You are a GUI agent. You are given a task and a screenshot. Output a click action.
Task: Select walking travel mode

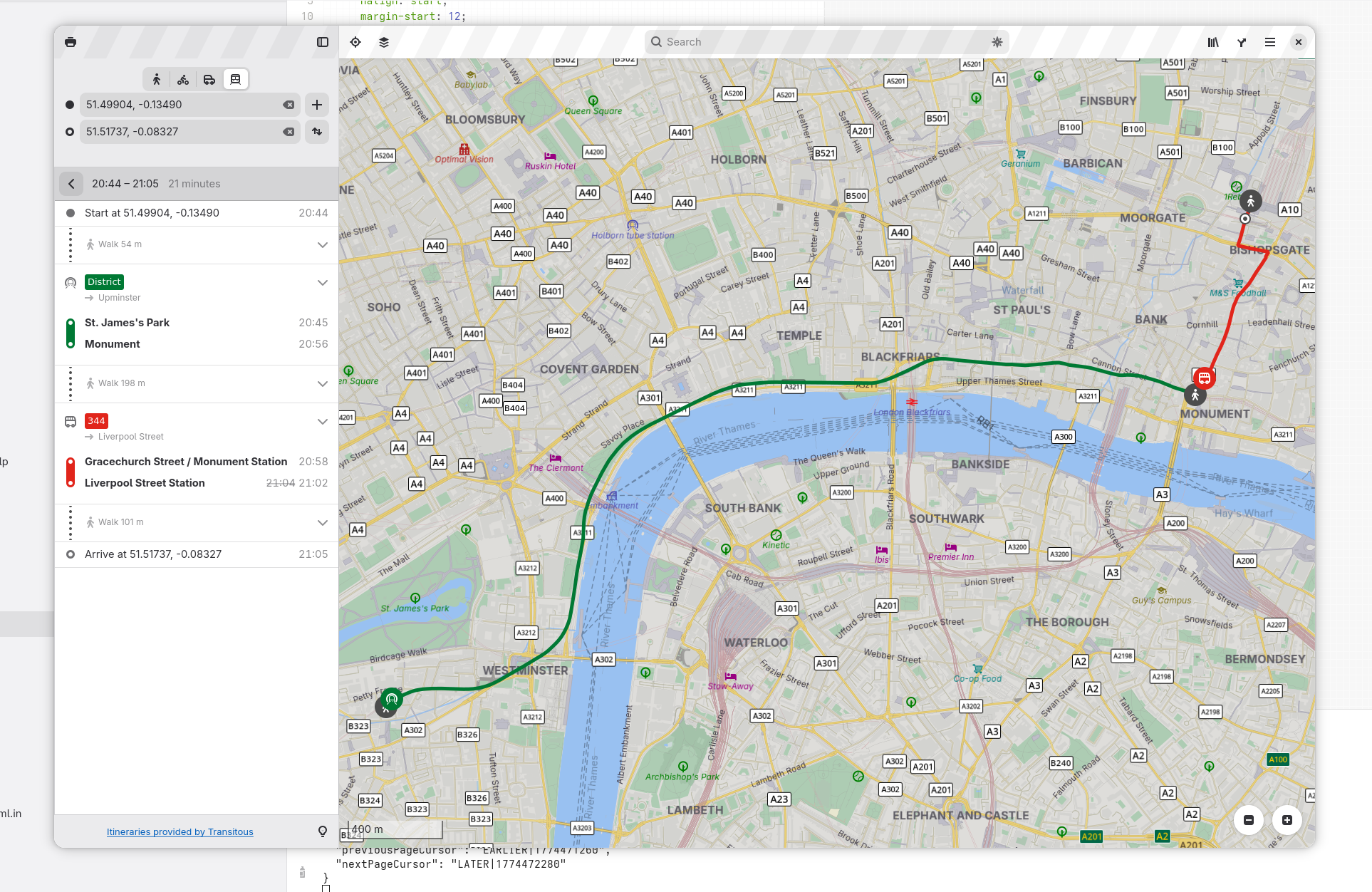tap(157, 79)
